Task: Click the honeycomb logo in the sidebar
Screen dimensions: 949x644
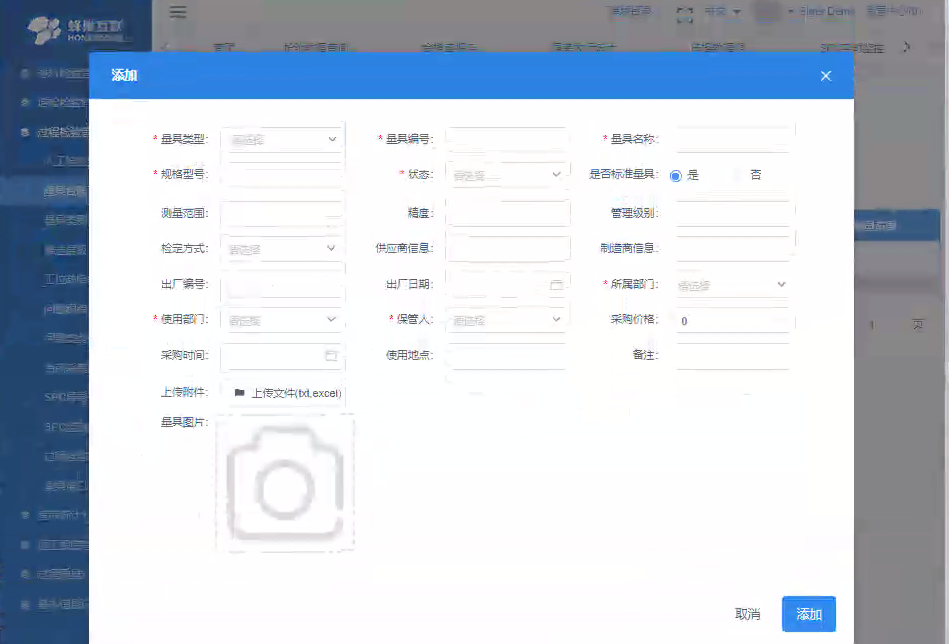Action: coord(43,30)
